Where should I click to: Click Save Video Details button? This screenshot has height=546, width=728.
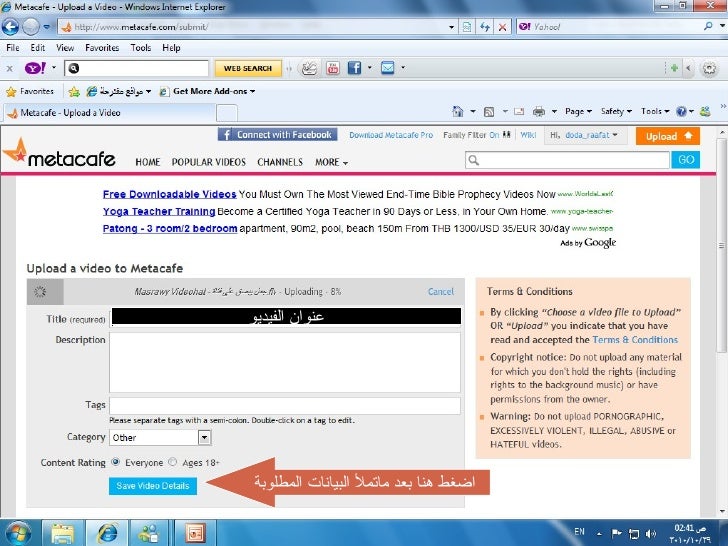click(x=153, y=486)
